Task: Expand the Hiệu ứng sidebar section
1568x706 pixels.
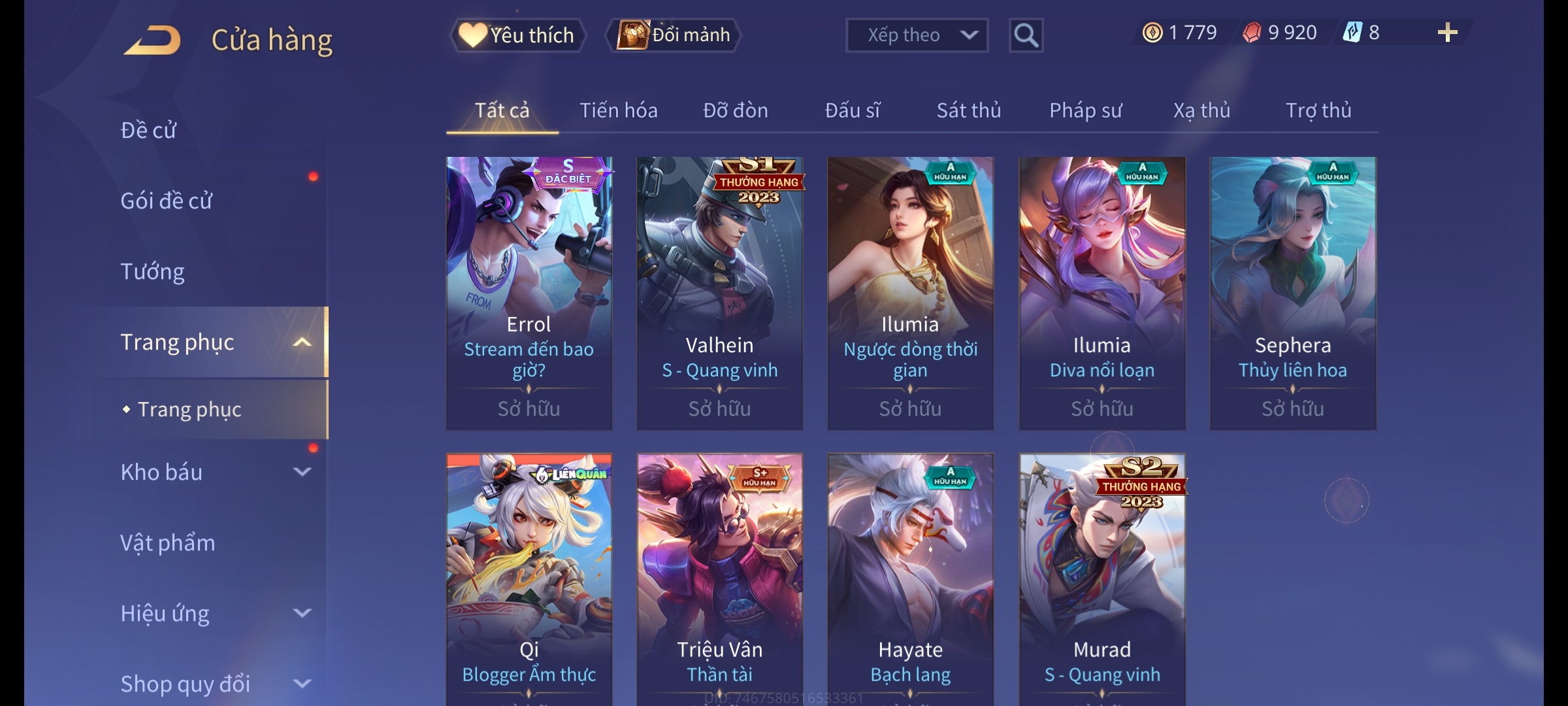Action: click(302, 613)
